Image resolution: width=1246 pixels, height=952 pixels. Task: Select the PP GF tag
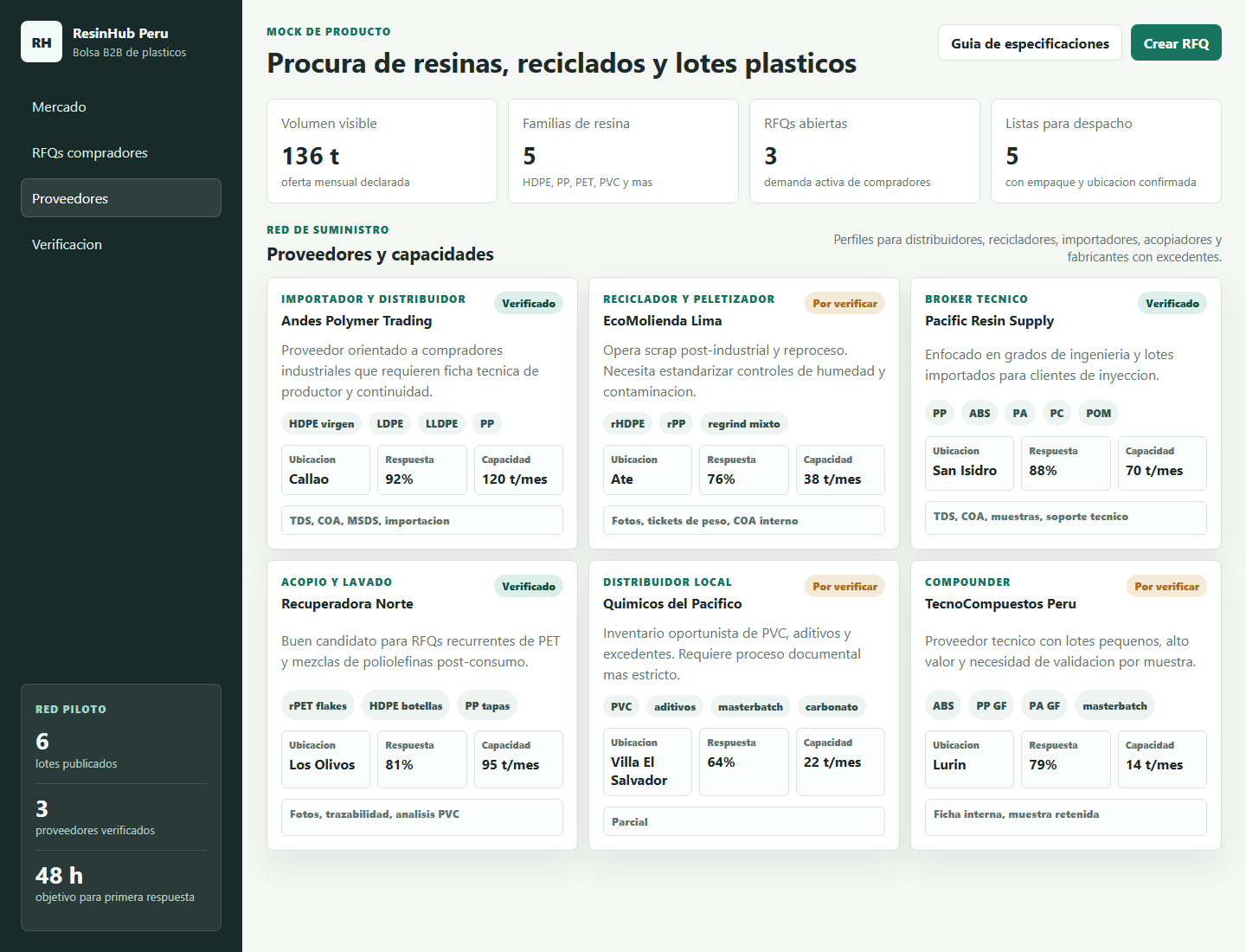point(992,705)
